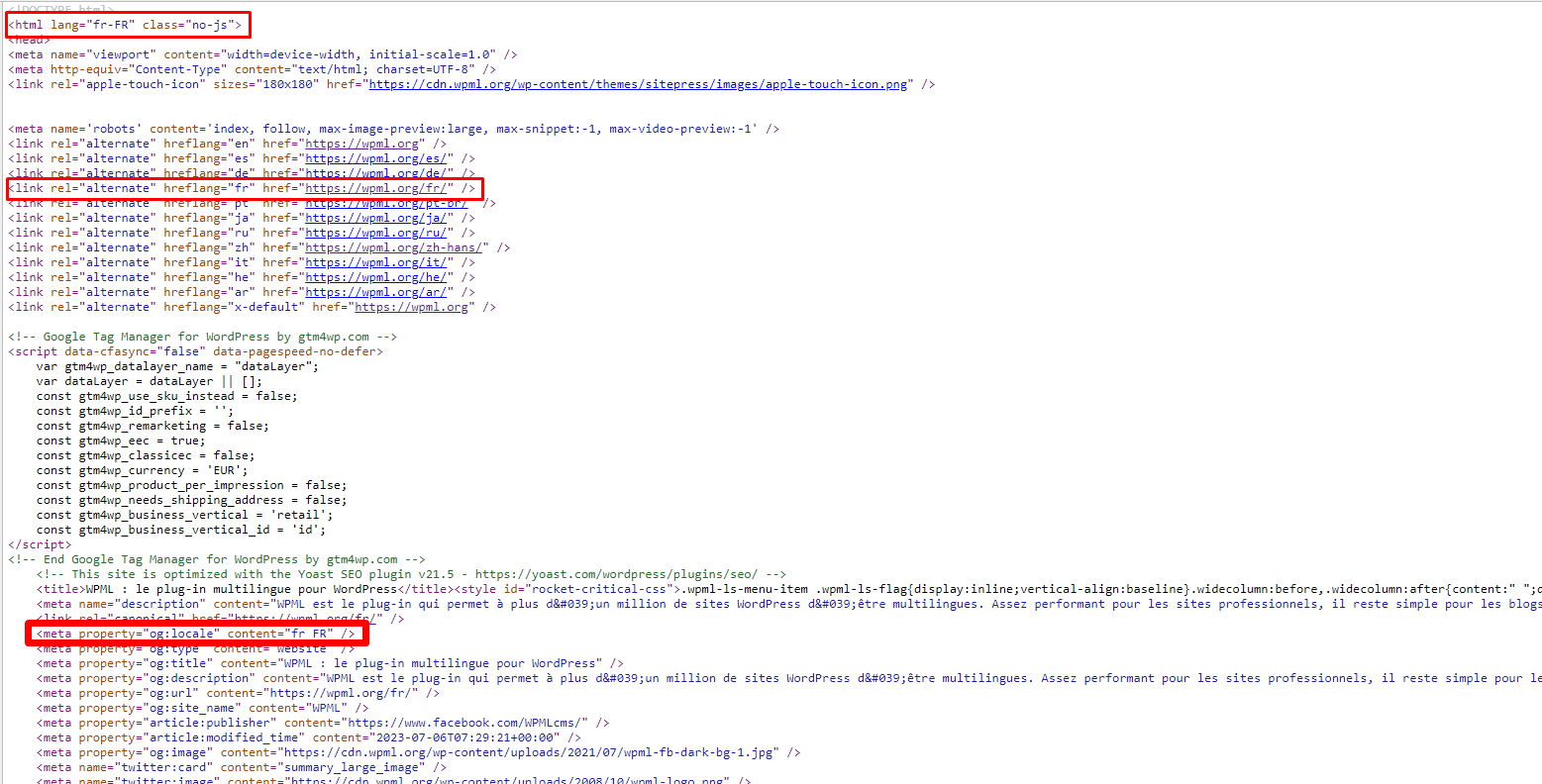Screen dimensions: 1542x784
Task: Click the meta name='robots' line
Action: point(393,129)
